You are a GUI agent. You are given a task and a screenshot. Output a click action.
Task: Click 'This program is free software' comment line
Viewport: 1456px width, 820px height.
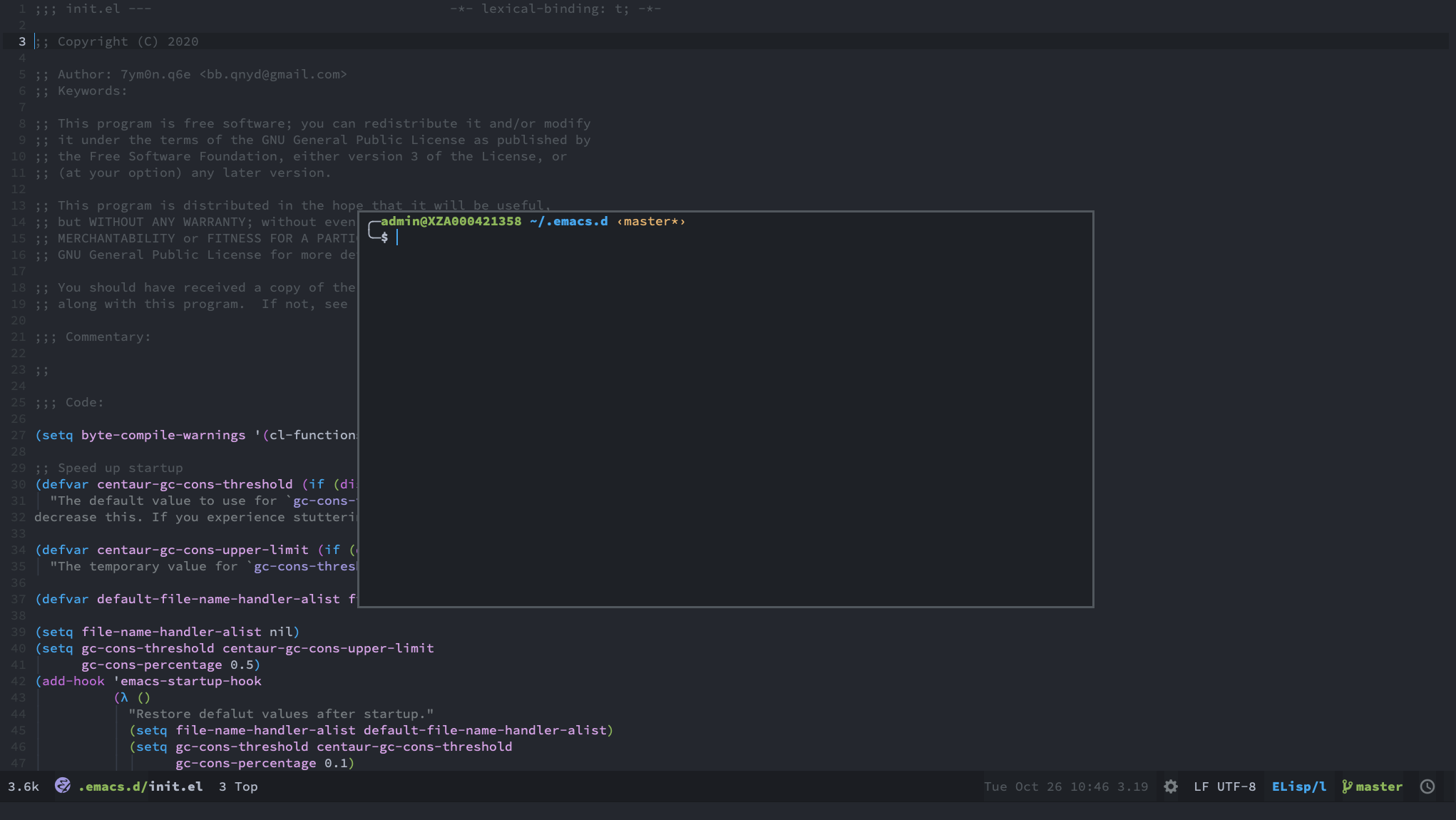click(x=313, y=123)
